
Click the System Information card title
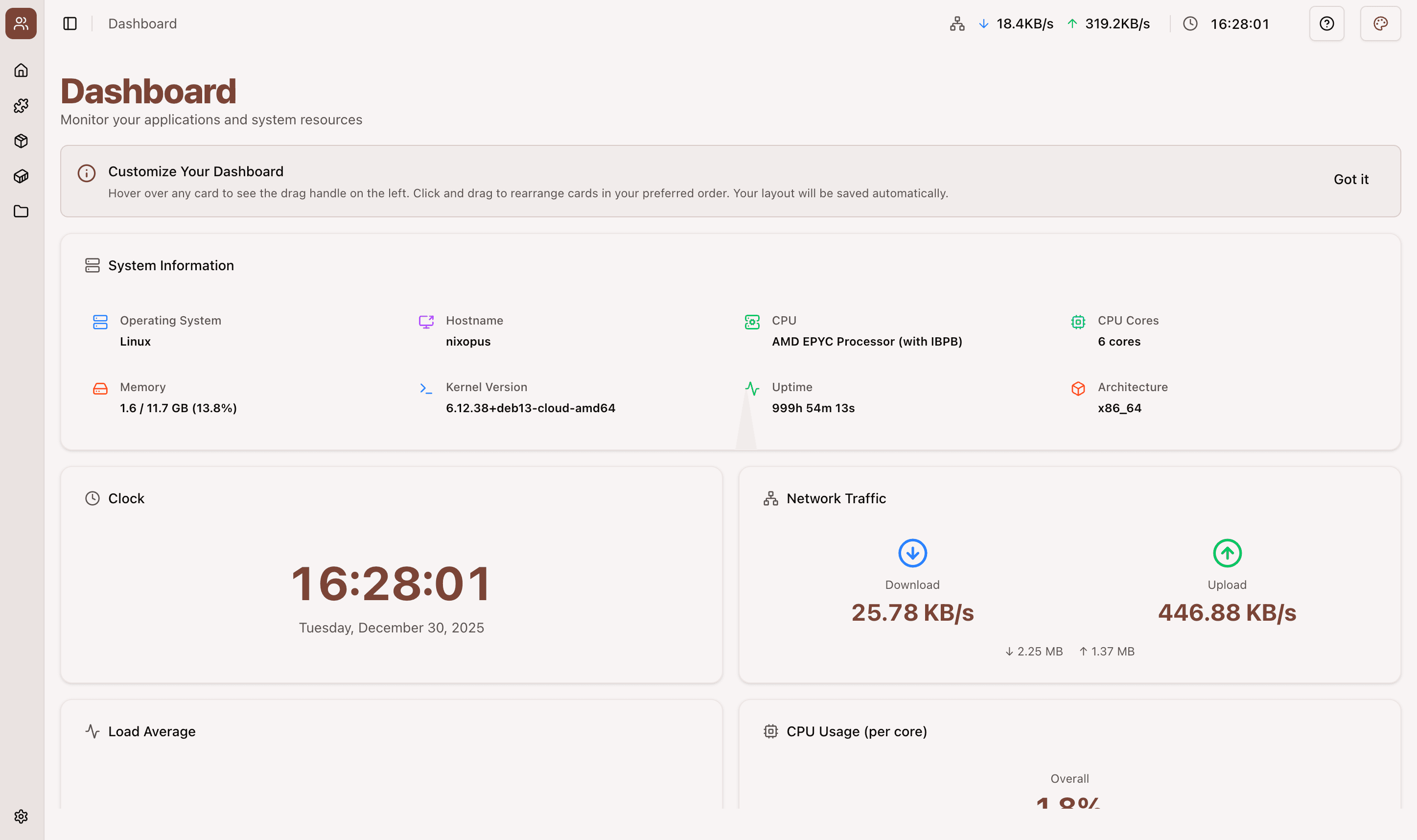tap(171, 265)
